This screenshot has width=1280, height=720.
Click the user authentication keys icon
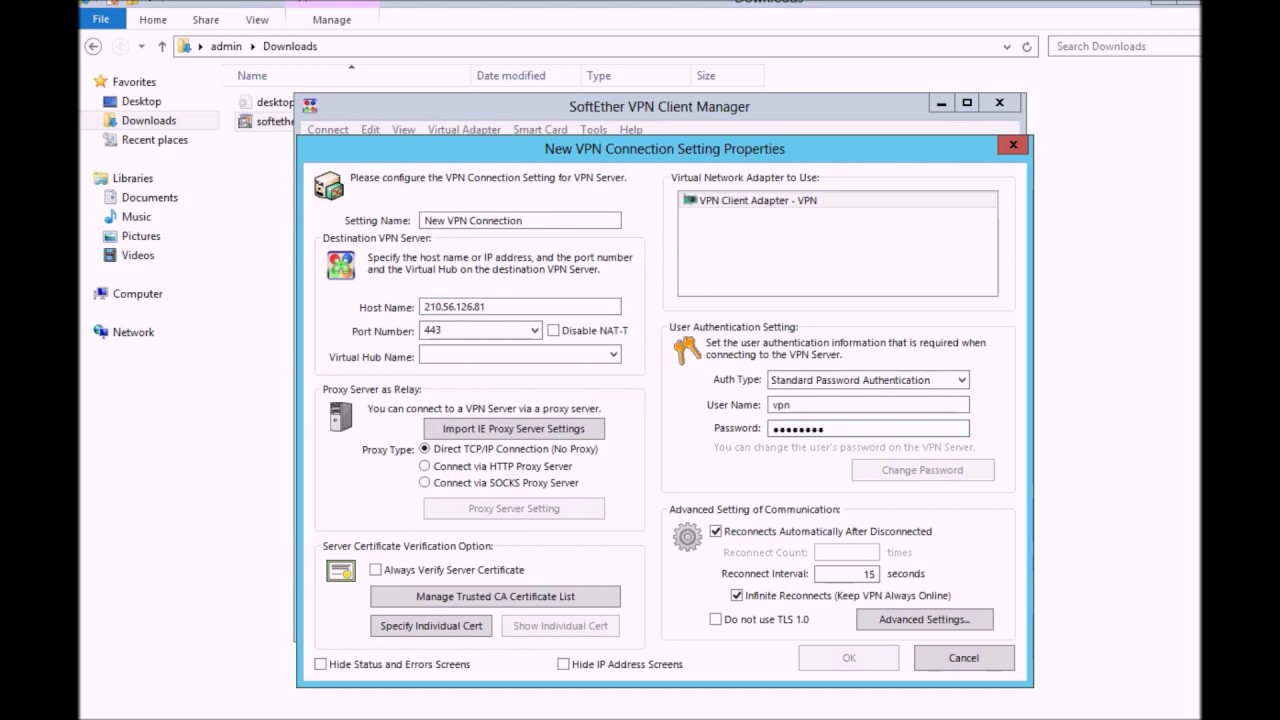tap(687, 350)
